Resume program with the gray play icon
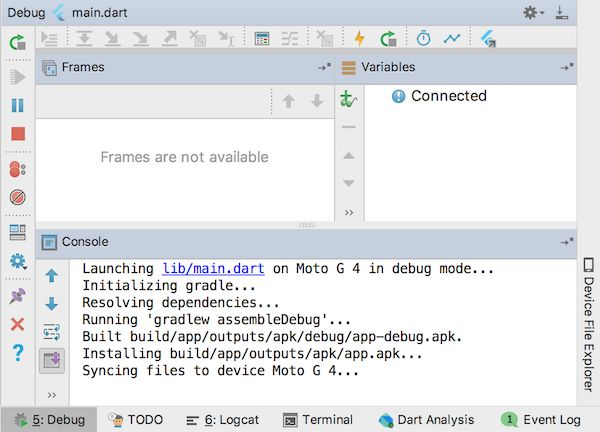 [x=18, y=77]
